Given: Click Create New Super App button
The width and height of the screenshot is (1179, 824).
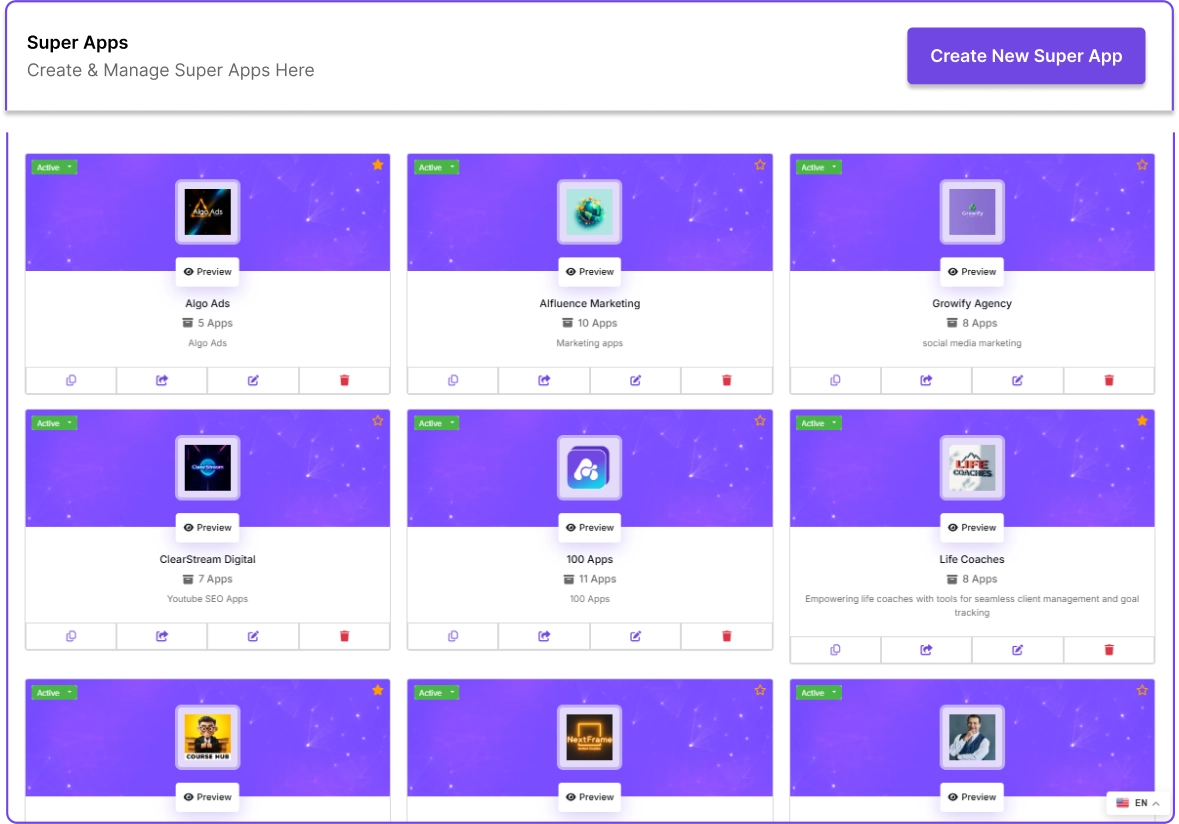Looking at the screenshot, I should click(x=1026, y=56).
